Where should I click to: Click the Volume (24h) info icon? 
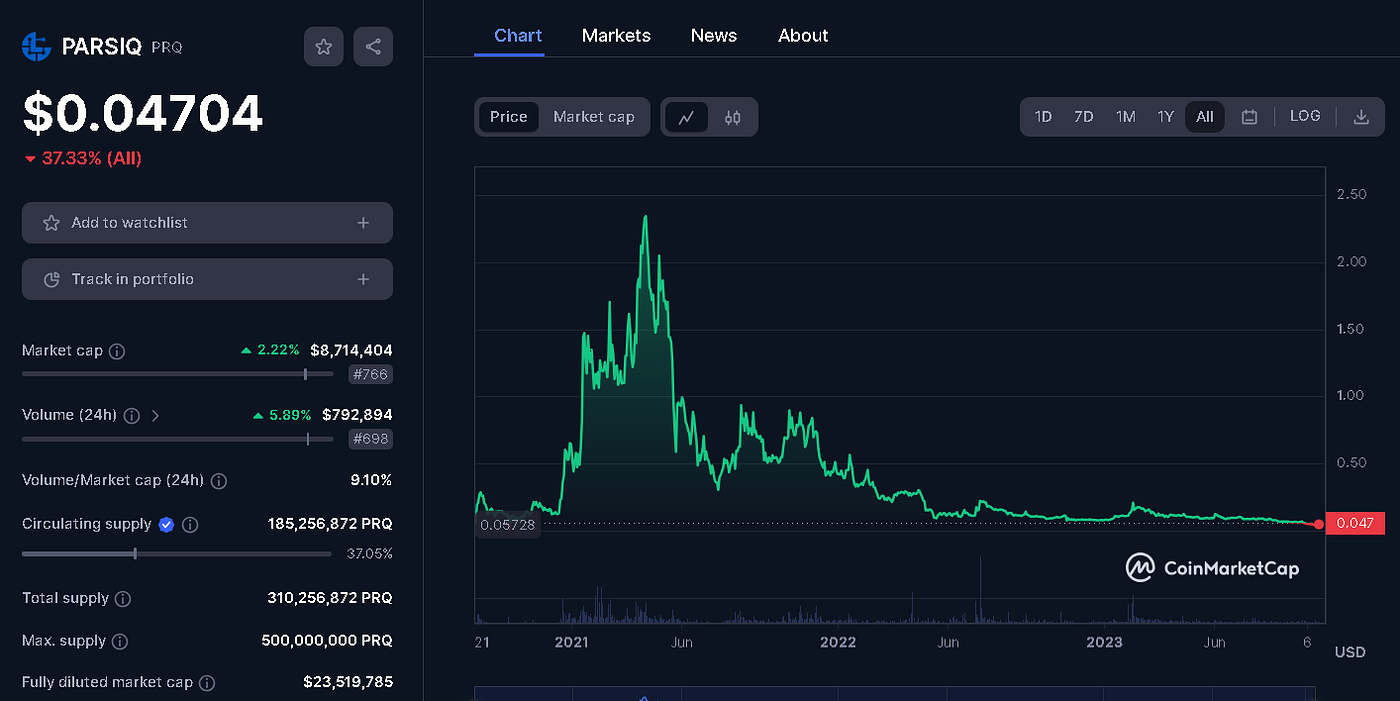point(131,415)
